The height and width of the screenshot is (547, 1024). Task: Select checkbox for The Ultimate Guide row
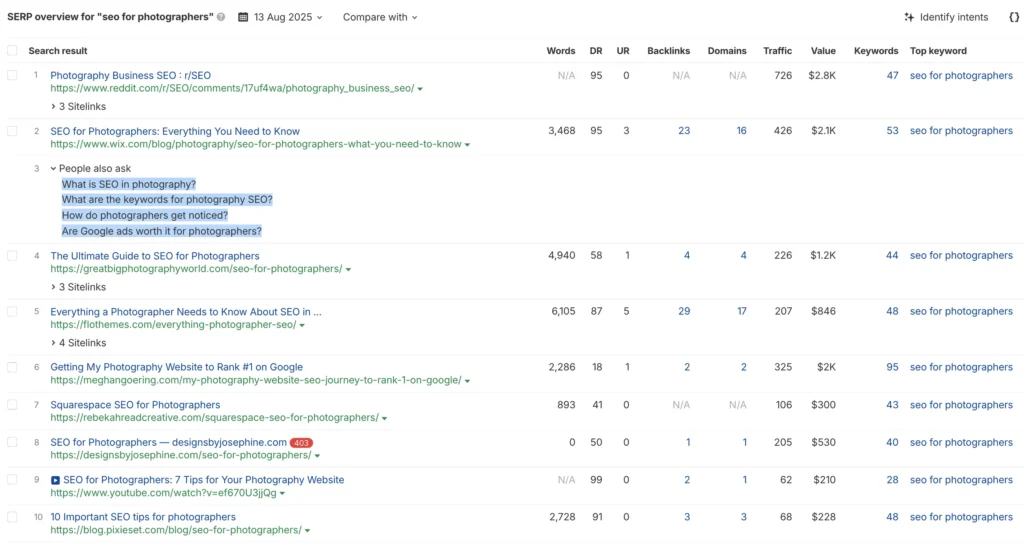(12, 256)
